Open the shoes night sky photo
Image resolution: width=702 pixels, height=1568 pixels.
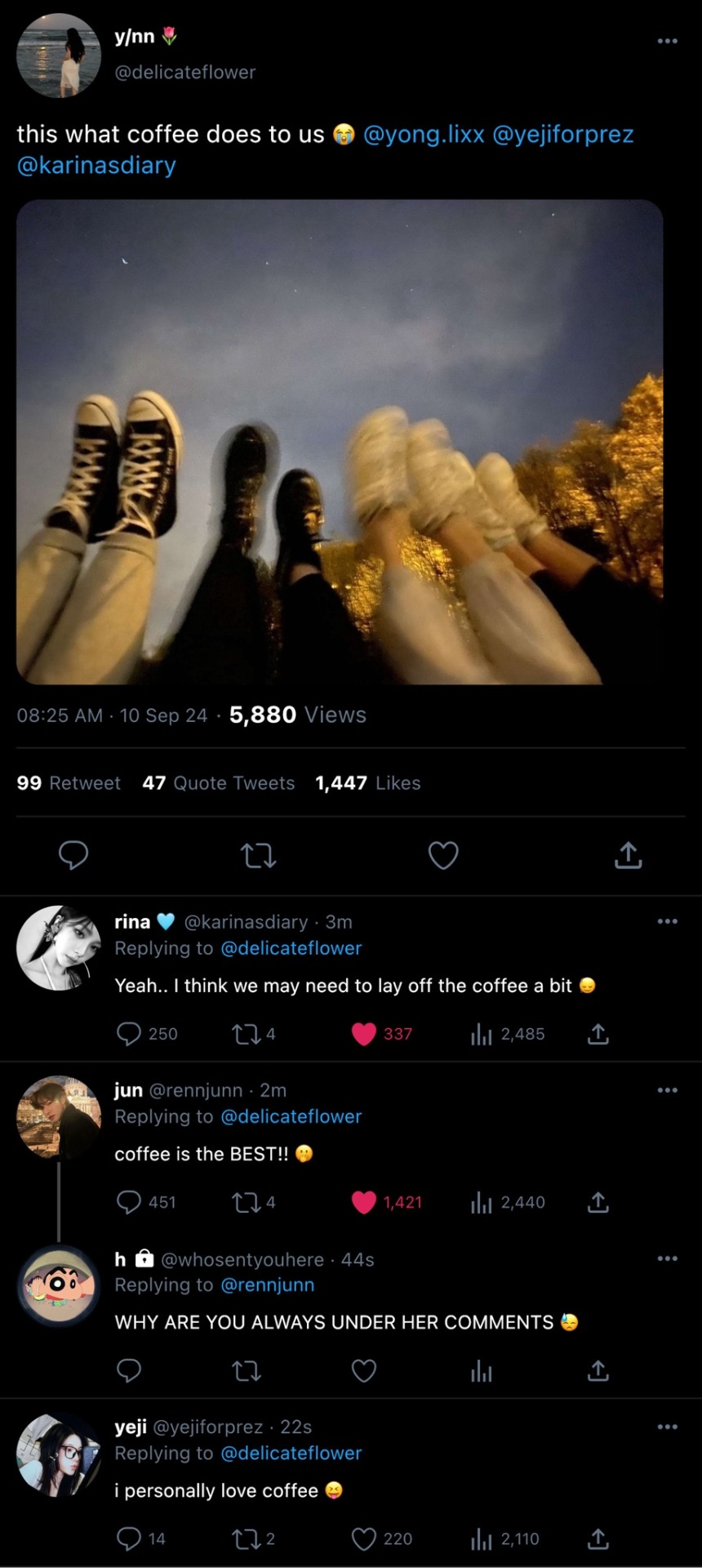click(340, 442)
